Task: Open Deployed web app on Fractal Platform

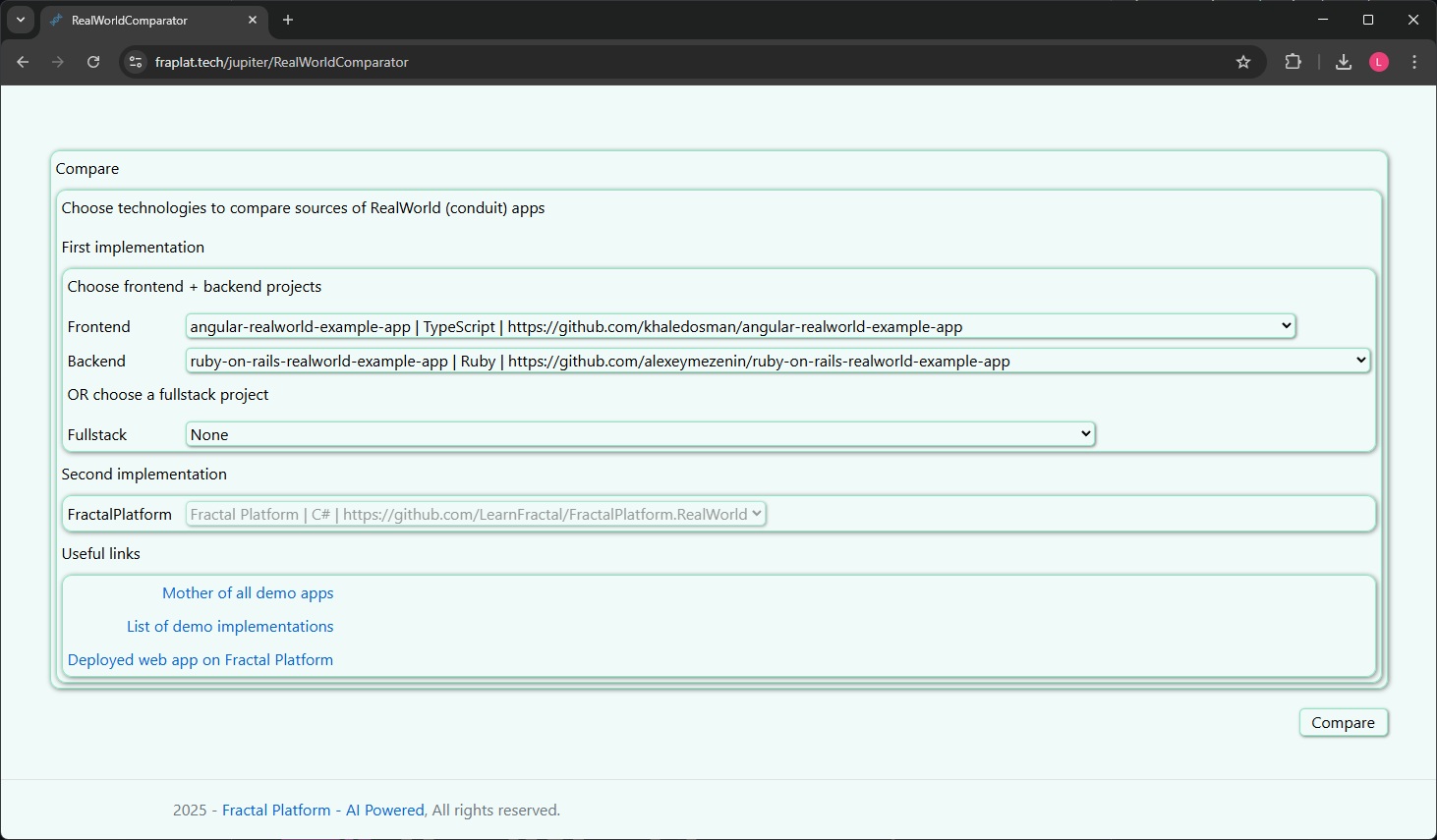Action: (x=201, y=659)
